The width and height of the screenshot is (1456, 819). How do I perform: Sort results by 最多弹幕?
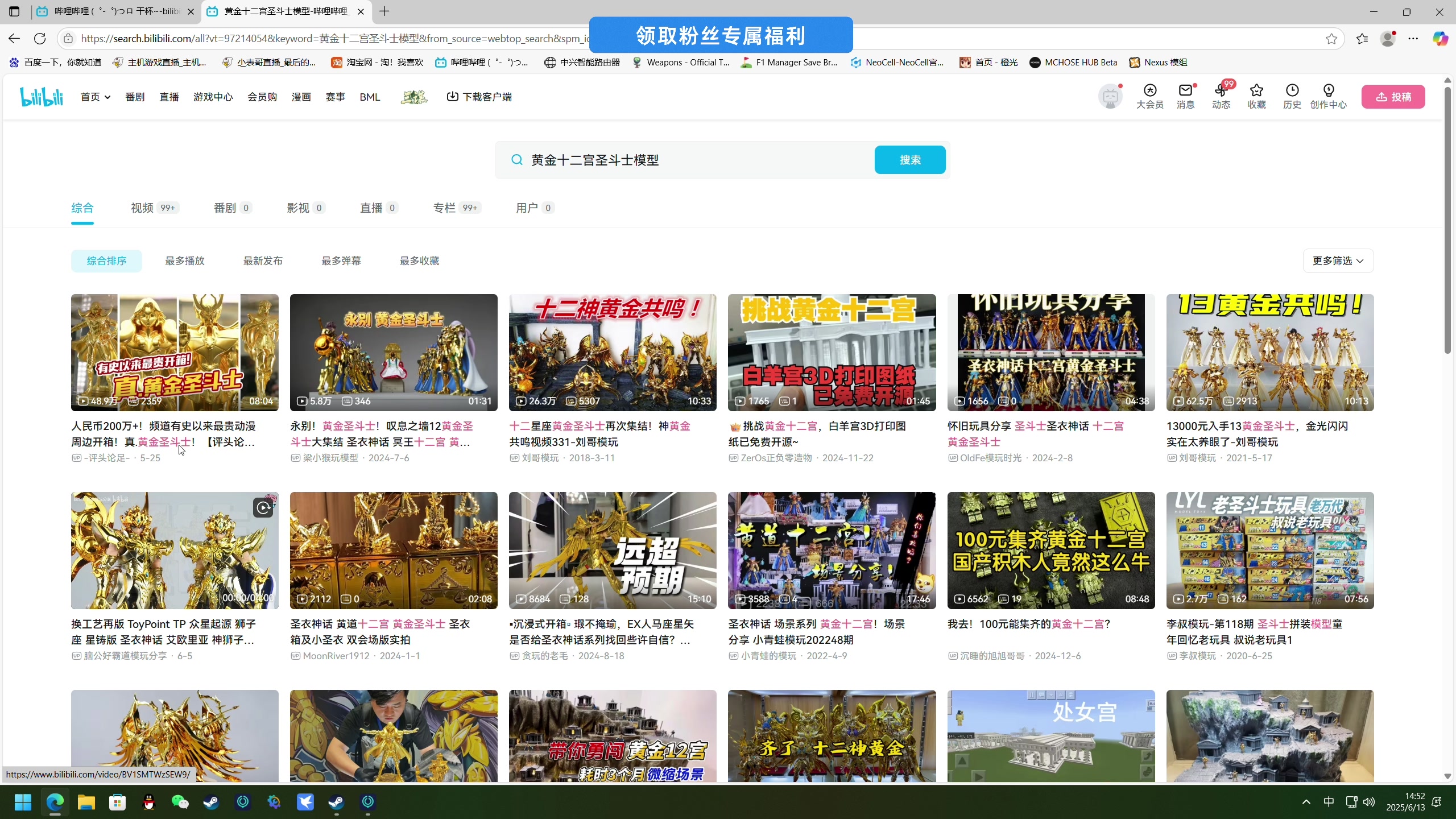click(341, 260)
